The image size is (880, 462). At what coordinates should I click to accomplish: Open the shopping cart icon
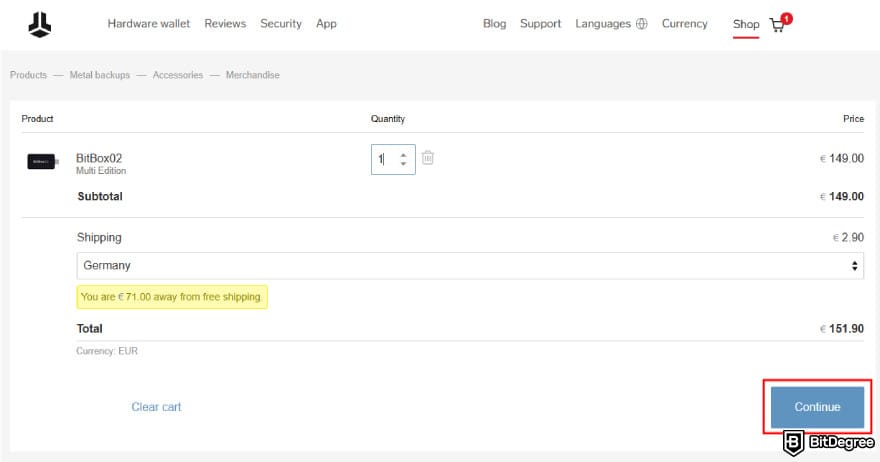coord(777,25)
